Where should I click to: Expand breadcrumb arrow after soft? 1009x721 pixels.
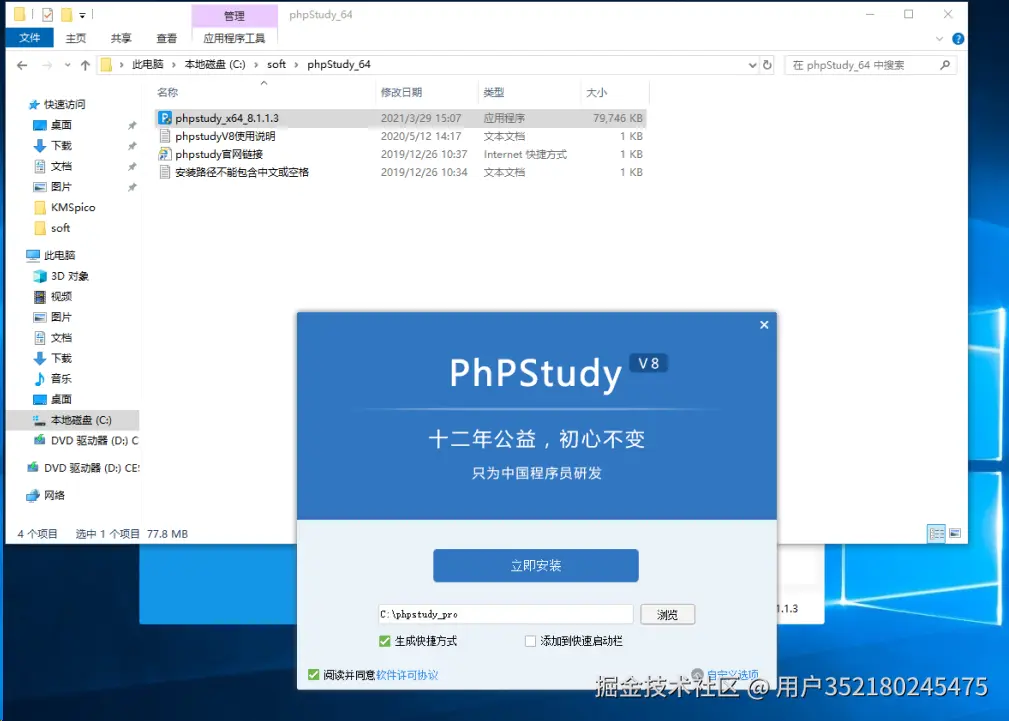coord(297,65)
